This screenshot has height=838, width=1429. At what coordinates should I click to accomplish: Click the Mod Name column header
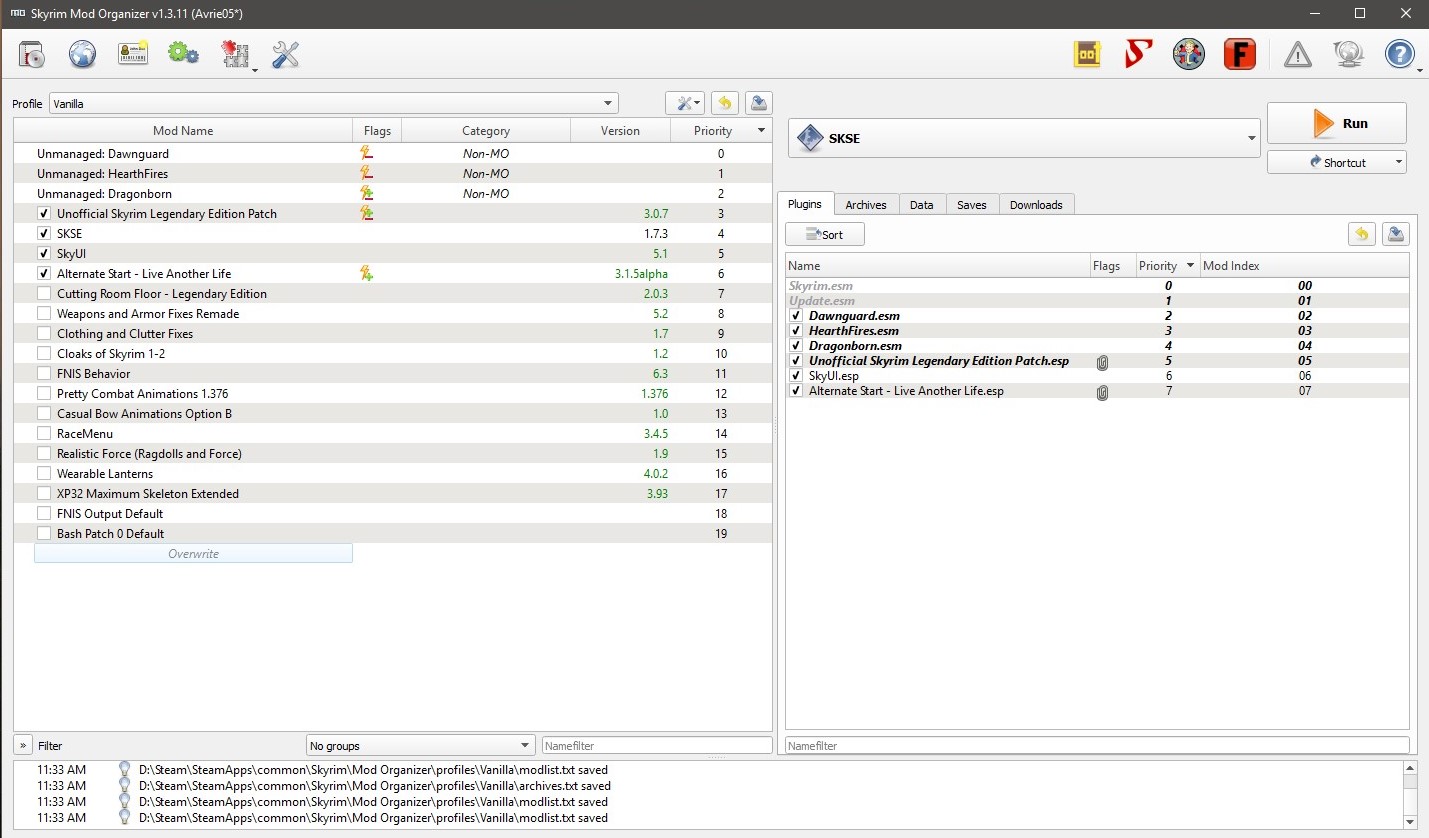point(183,131)
